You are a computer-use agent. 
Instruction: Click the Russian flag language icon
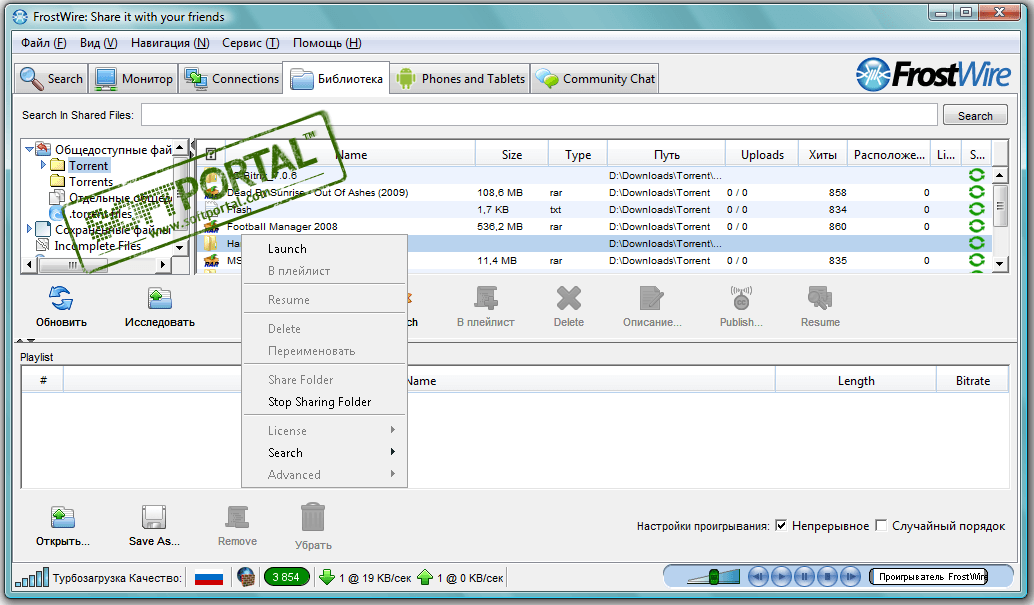[209, 578]
